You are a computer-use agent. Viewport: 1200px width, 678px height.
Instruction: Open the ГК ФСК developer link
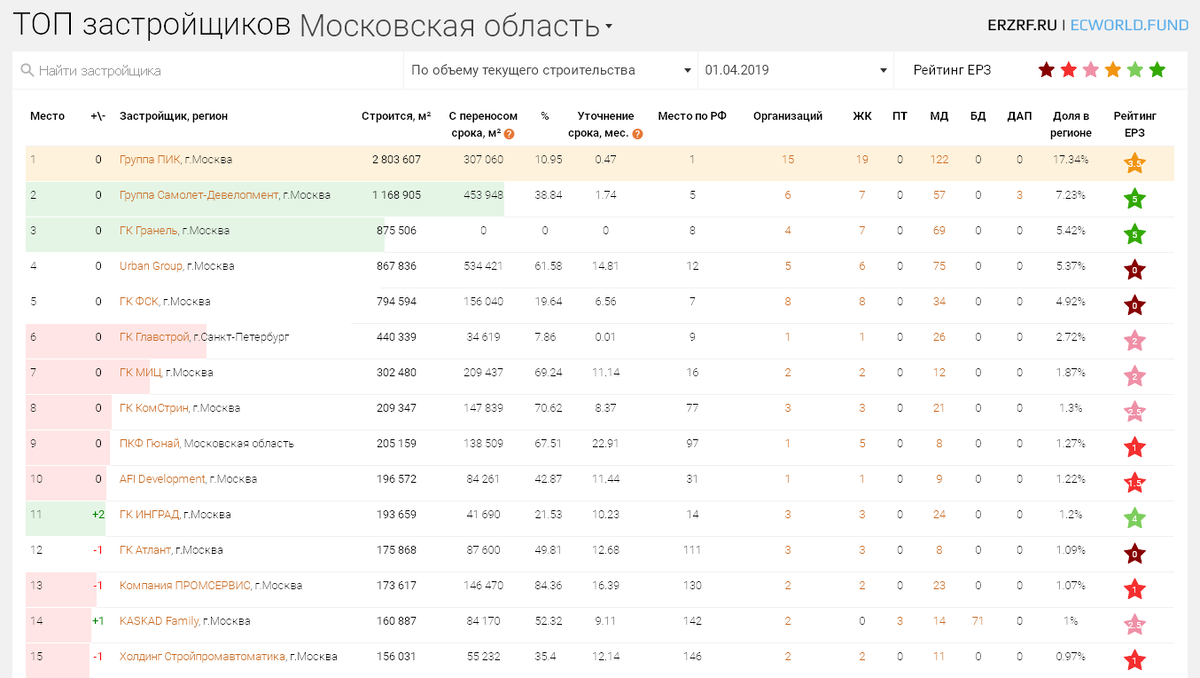coord(138,301)
